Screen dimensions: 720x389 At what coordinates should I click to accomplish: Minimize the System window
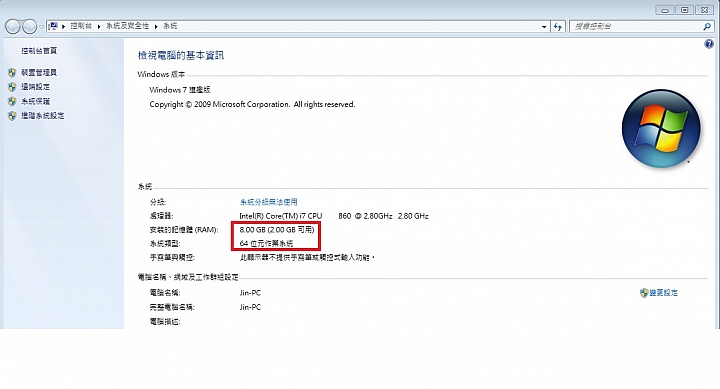(x=664, y=10)
